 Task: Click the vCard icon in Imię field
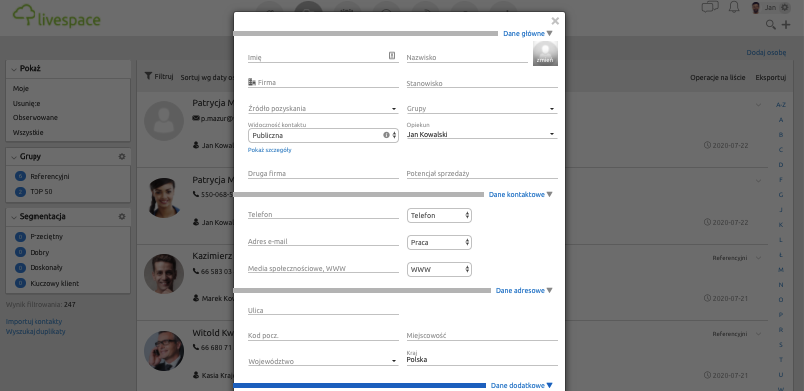pos(392,55)
